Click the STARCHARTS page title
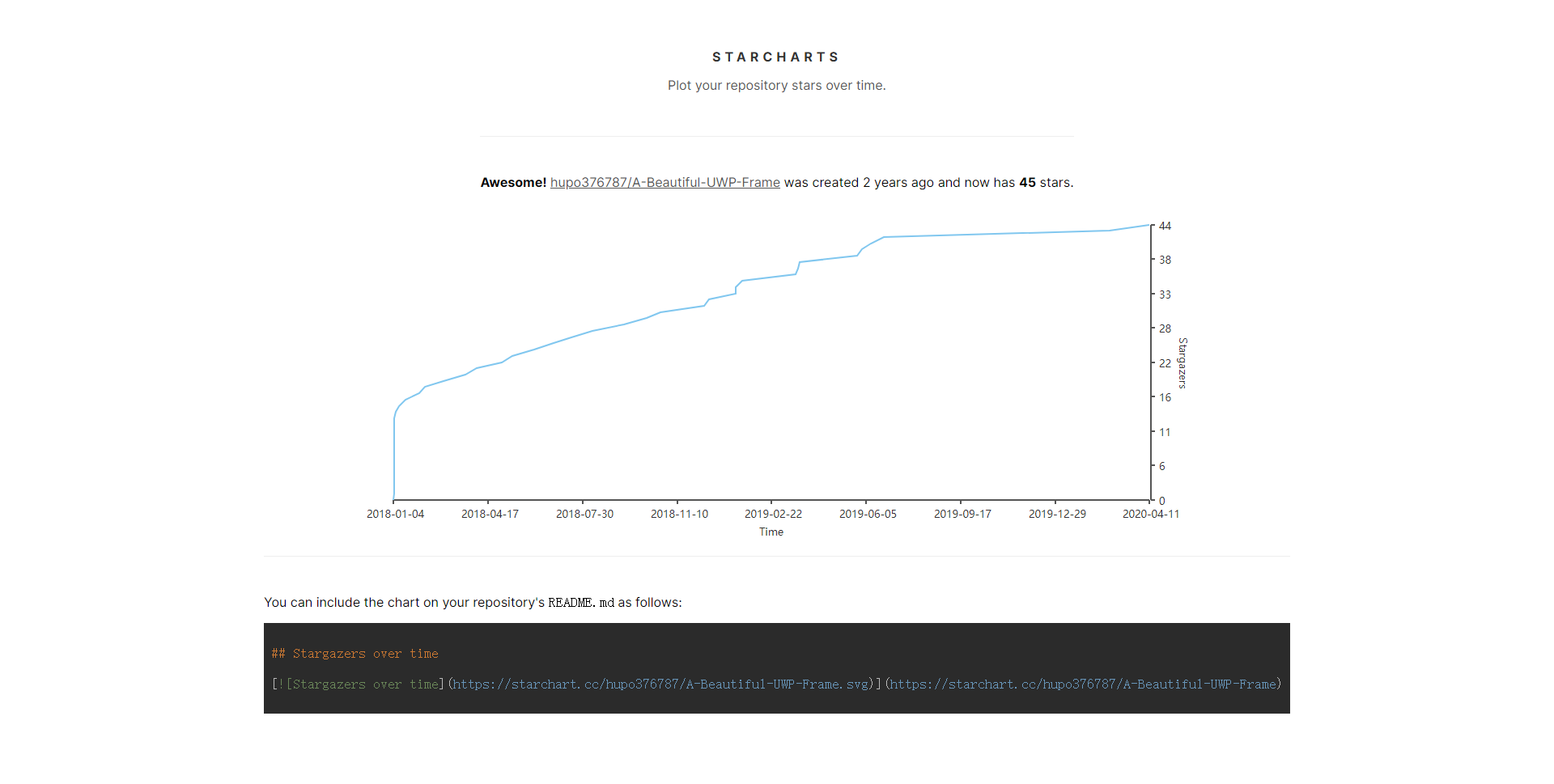The width and height of the screenshot is (1554, 784). [776, 57]
